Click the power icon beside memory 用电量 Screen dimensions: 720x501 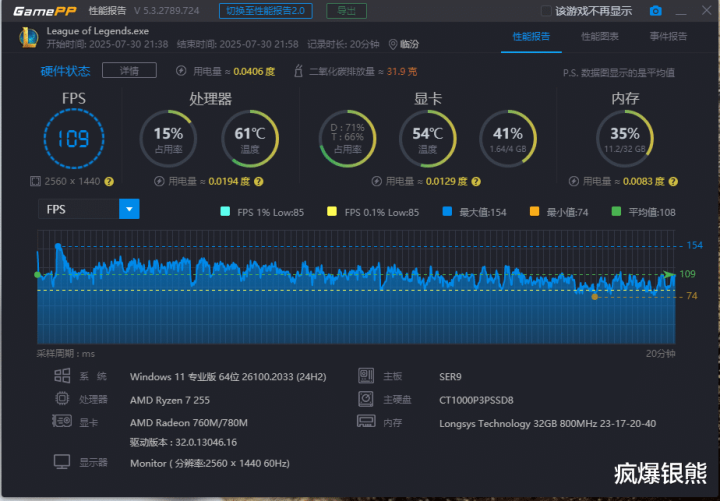[574, 181]
